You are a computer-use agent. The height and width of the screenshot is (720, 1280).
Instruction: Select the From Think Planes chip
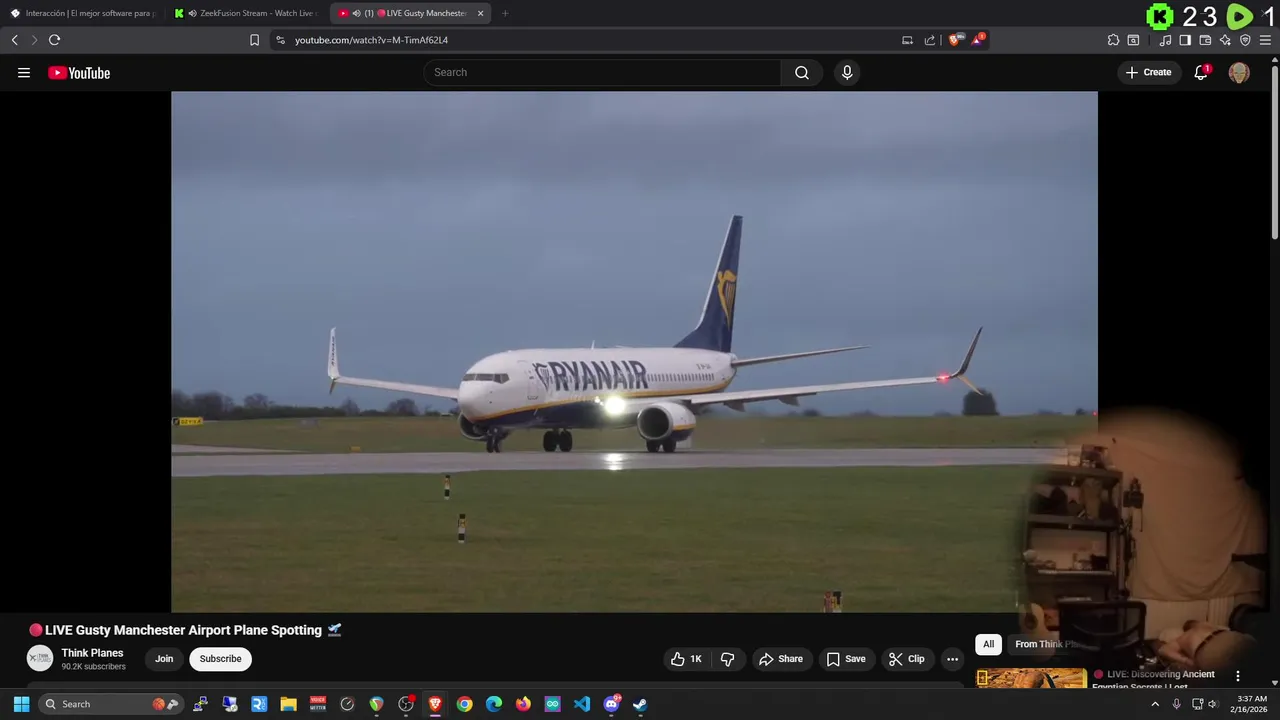(x=1045, y=644)
